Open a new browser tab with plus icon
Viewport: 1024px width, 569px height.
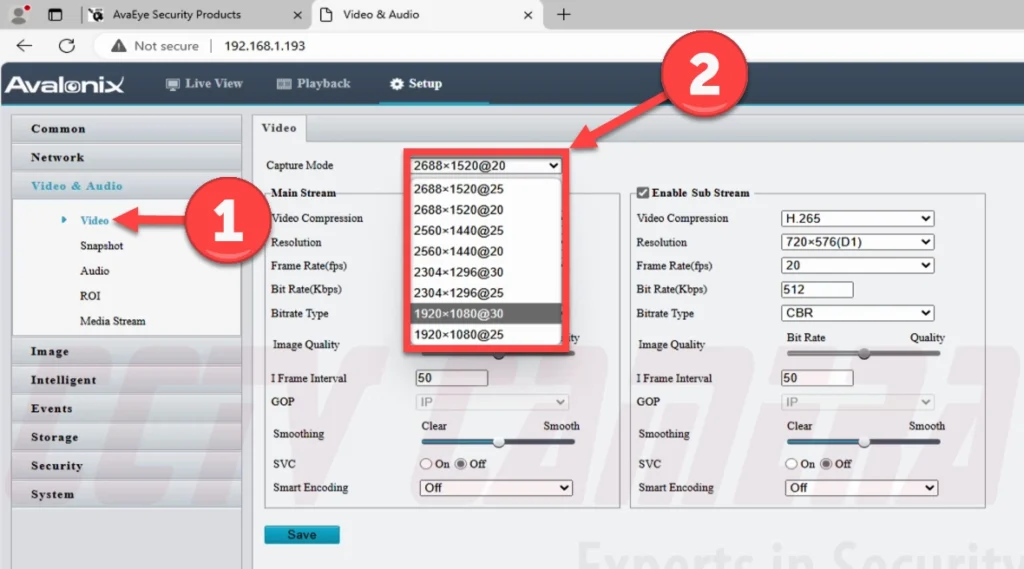click(x=563, y=14)
